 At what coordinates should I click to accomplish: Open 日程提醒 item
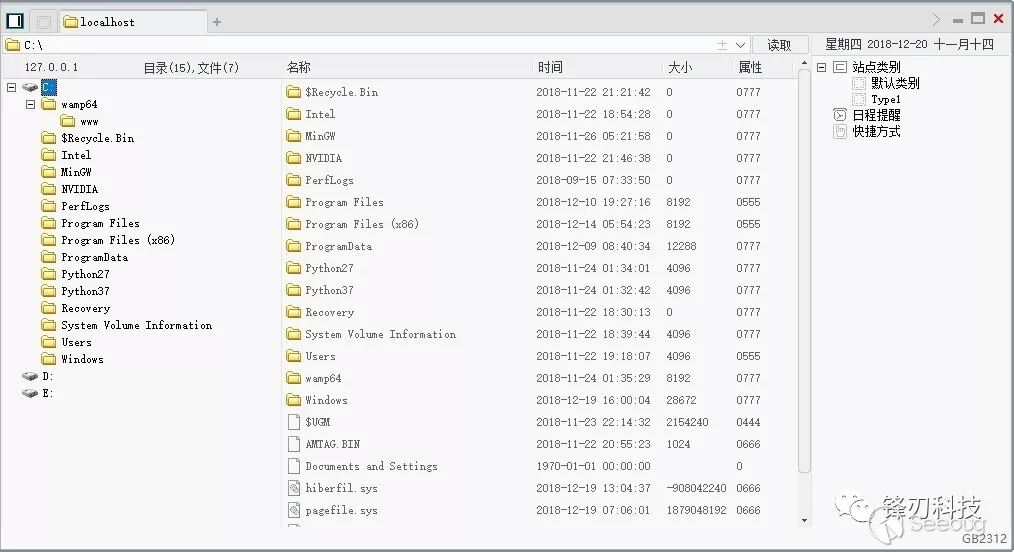point(876,115)
